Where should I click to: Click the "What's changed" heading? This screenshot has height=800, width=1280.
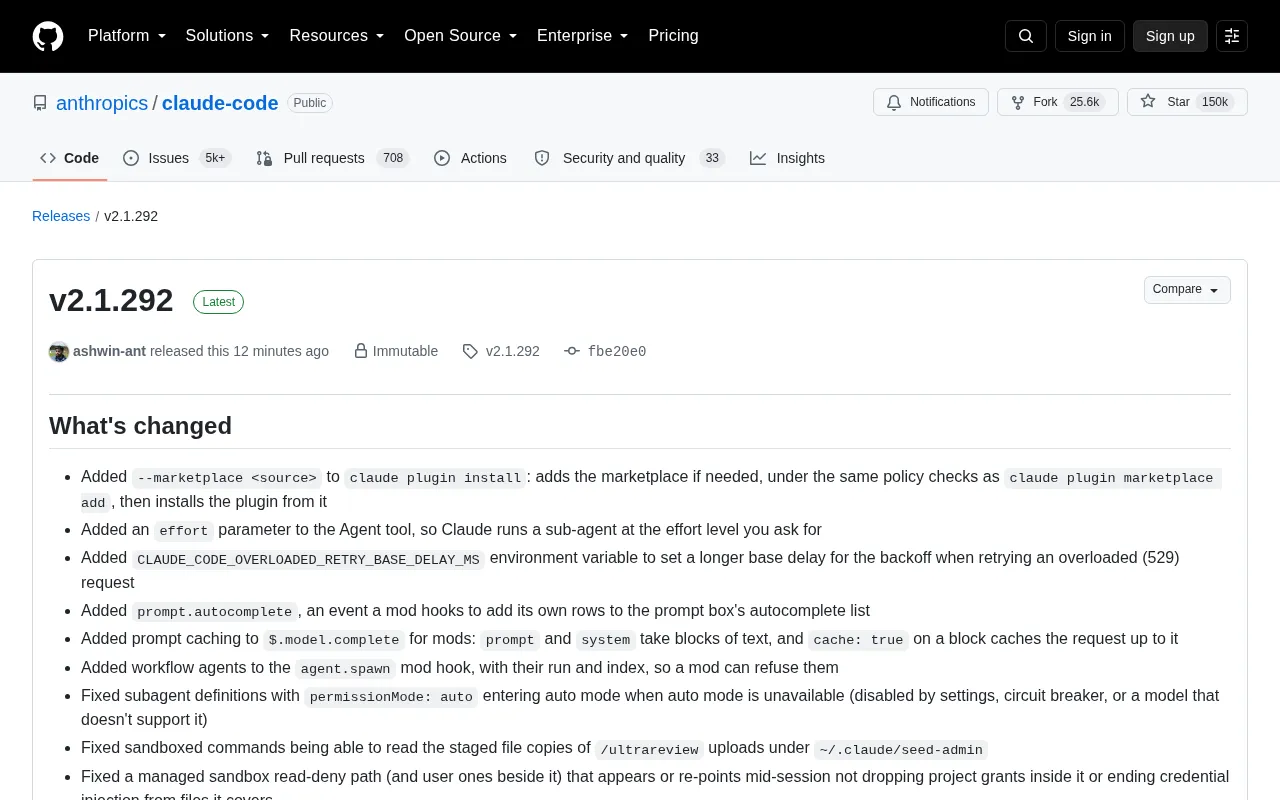(x=140, y=426)
